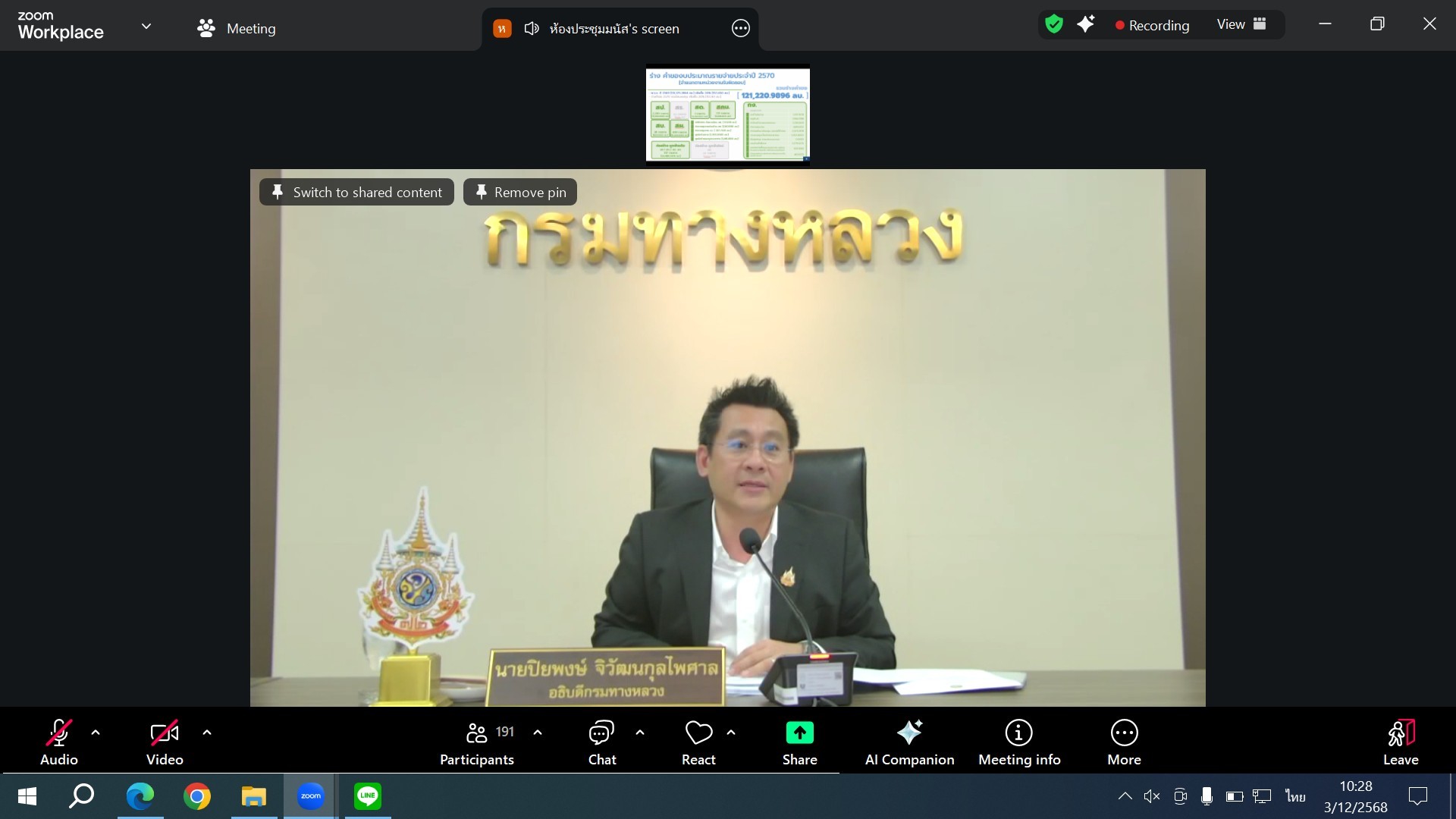Viewport: 1456px width, 819px height.
Task: Click the Remove pin button
Action: click(x=520, y=192)
